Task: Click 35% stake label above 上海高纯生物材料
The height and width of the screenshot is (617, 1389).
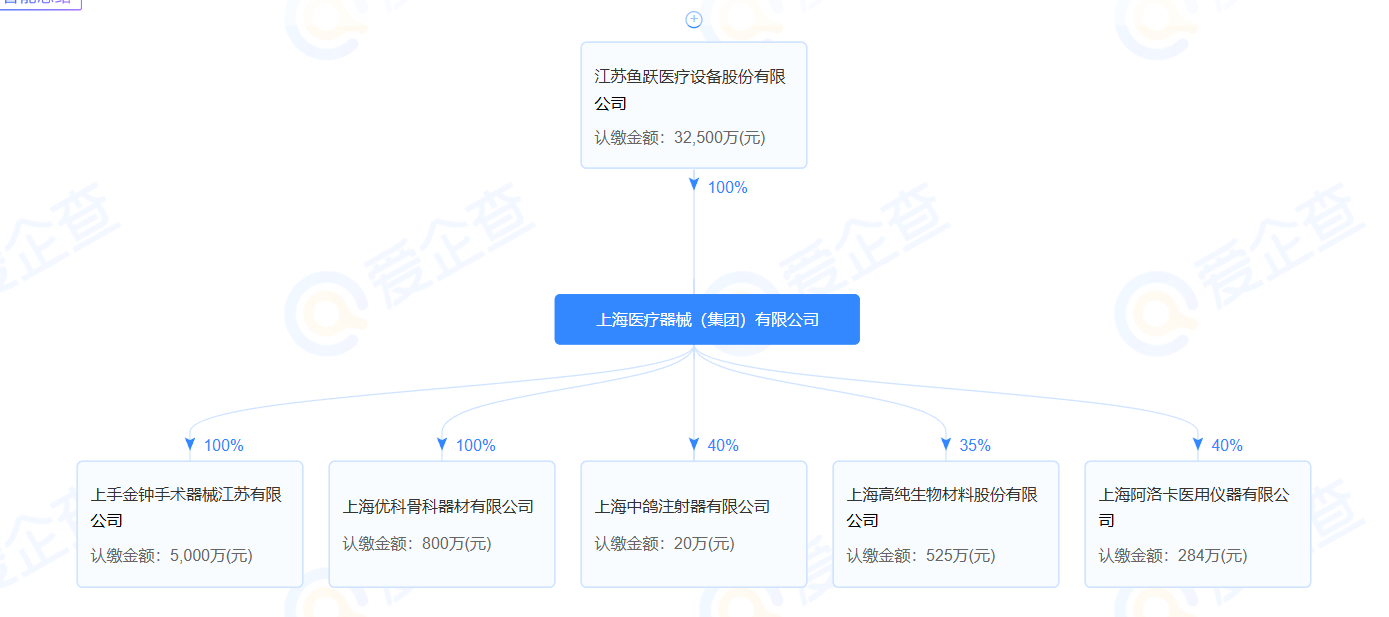Action: (975, 446)
